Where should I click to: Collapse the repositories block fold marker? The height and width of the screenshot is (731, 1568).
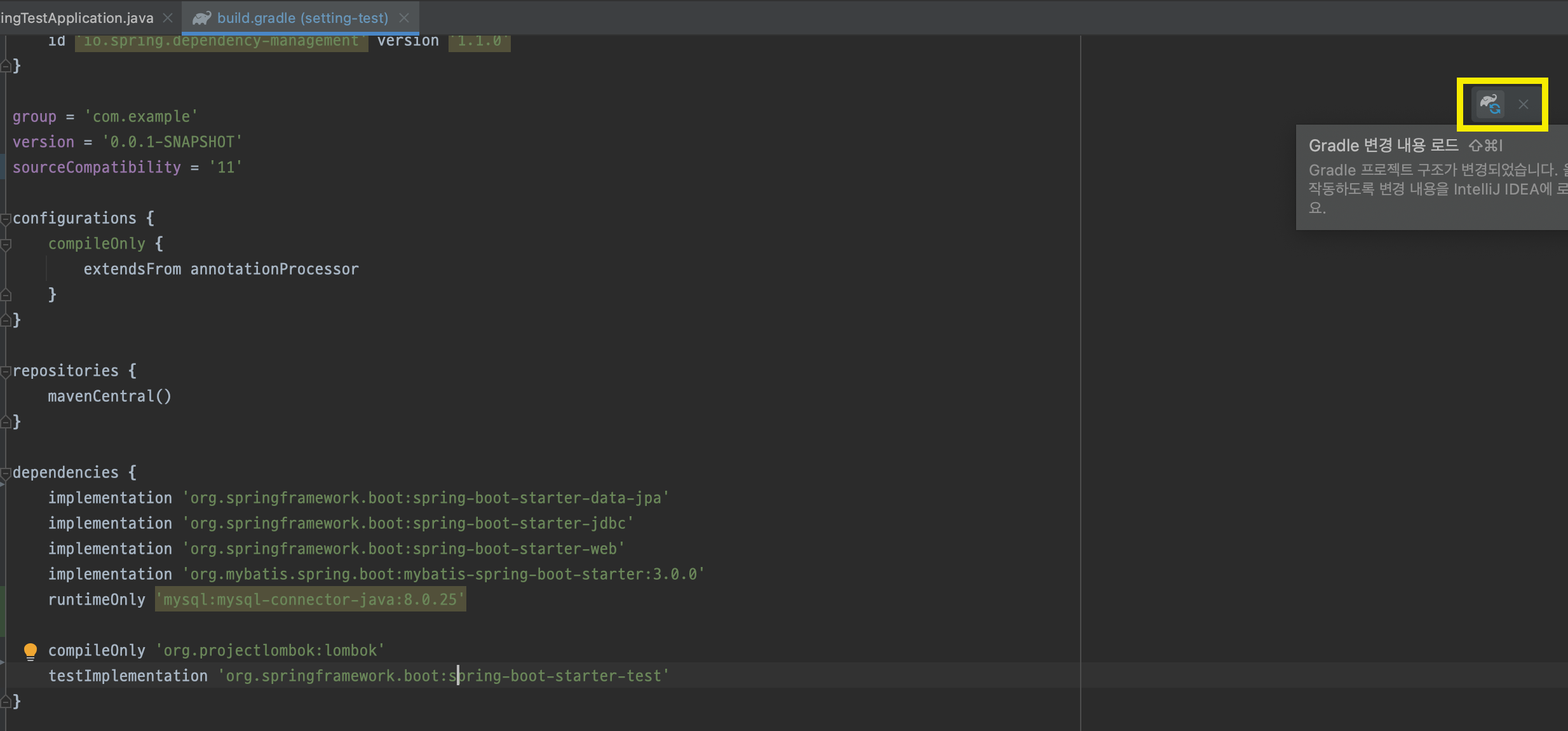(x=6, y=372)
